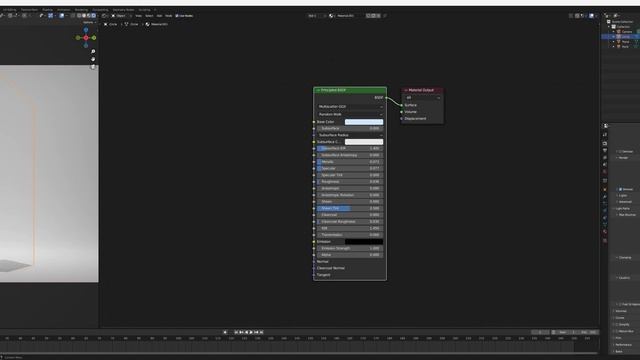Play animation in reverse

pos(246,332)
